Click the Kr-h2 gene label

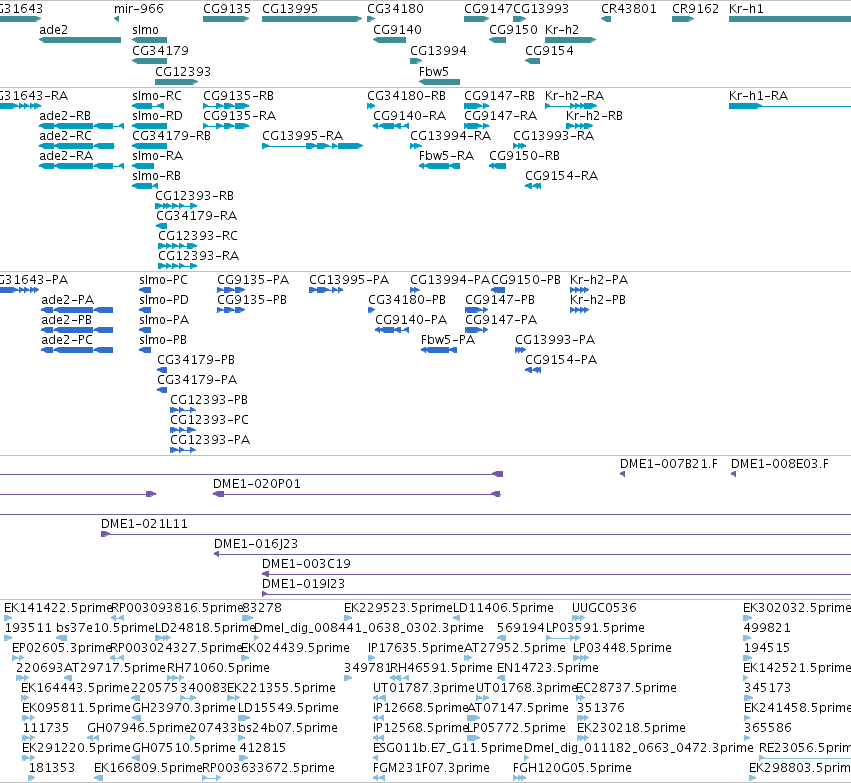562,30
